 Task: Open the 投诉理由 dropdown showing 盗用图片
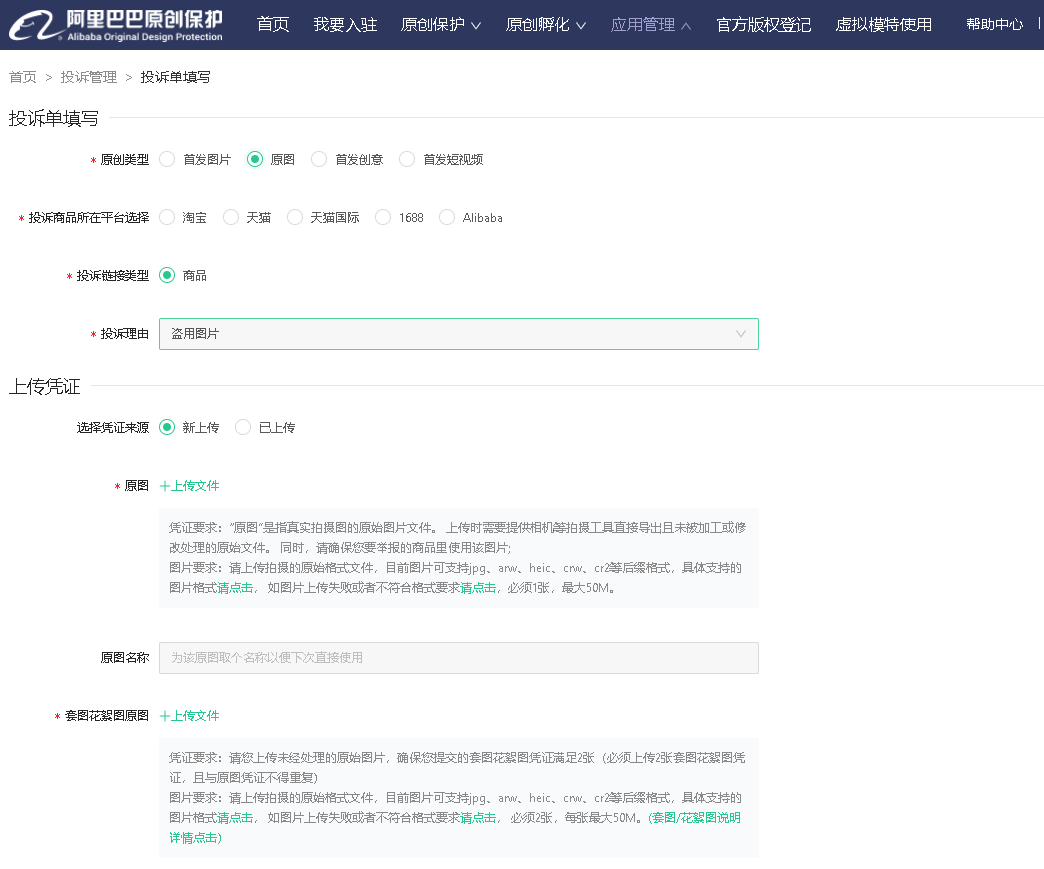click(458, 333)
